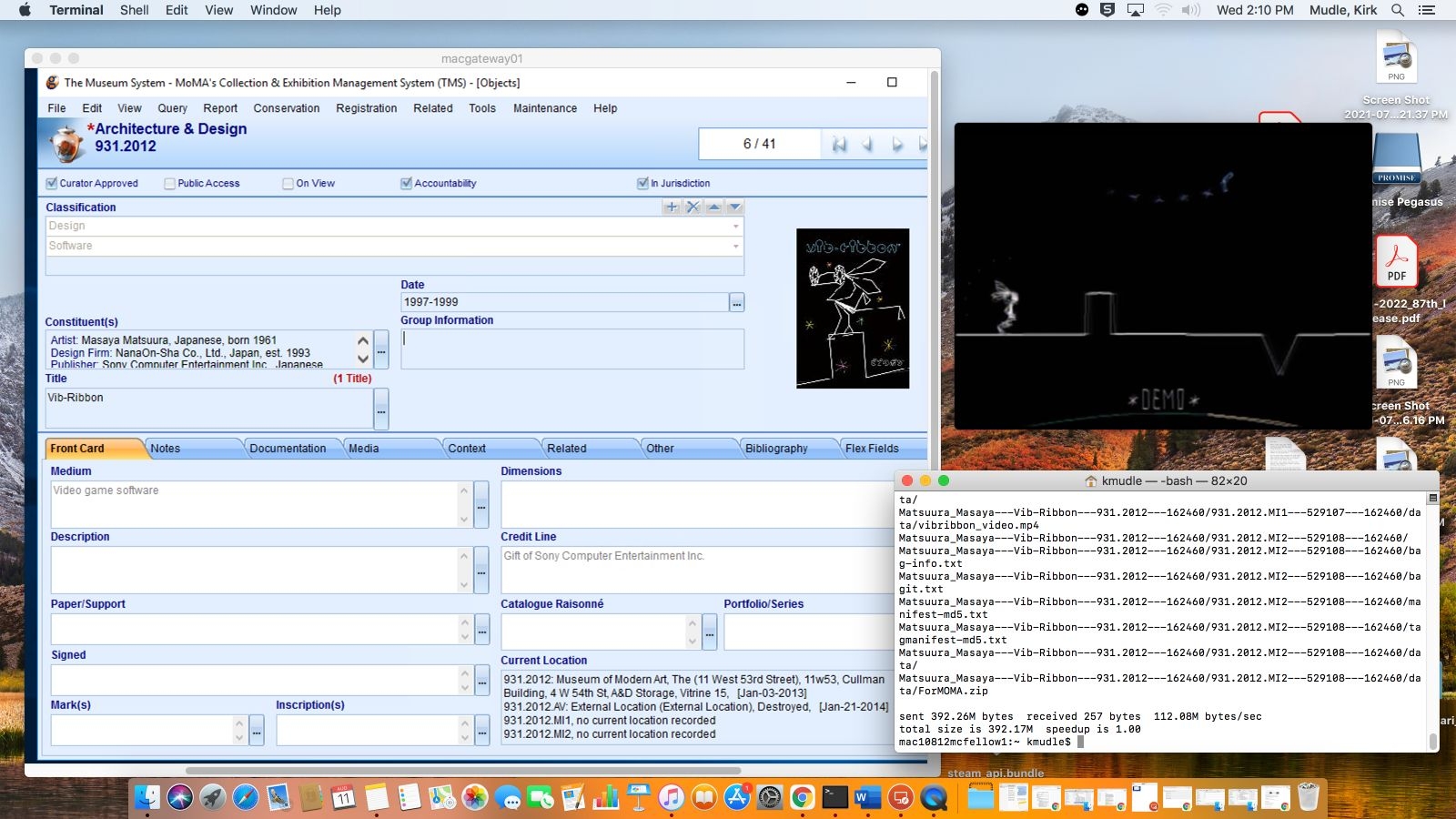Open Google Chrome from the Dock
This screenshot has width=1456, height=819.
(802, 798)
